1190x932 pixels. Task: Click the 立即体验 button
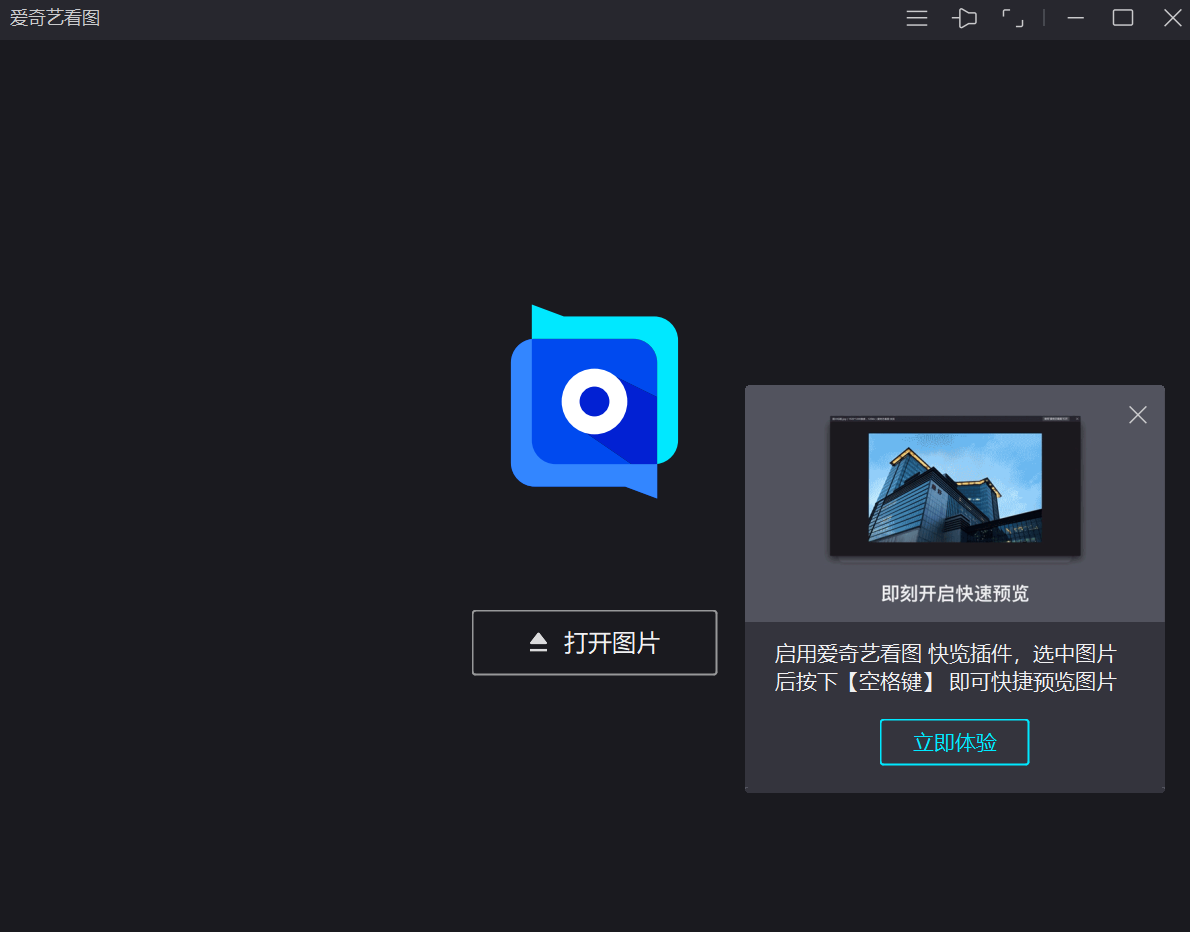click(x=954, y=742)
